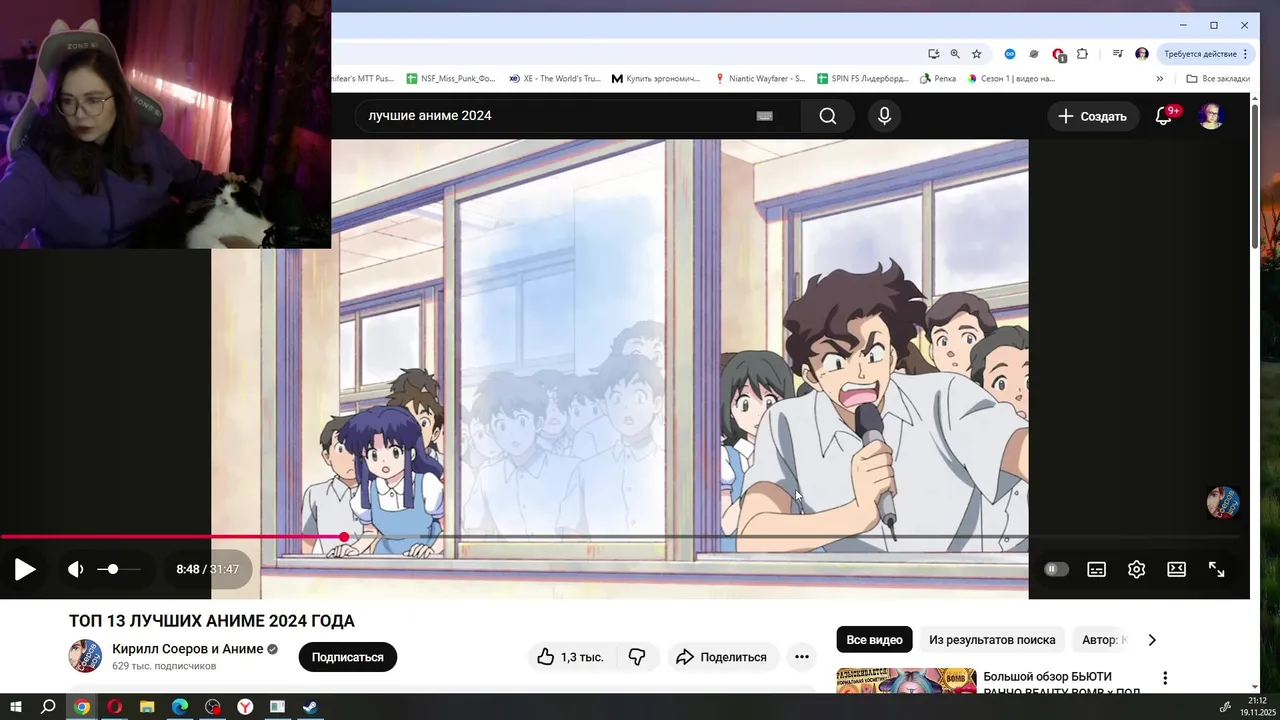Open the Windows Start menu
1280x720 pixels.
pos(15,707)
